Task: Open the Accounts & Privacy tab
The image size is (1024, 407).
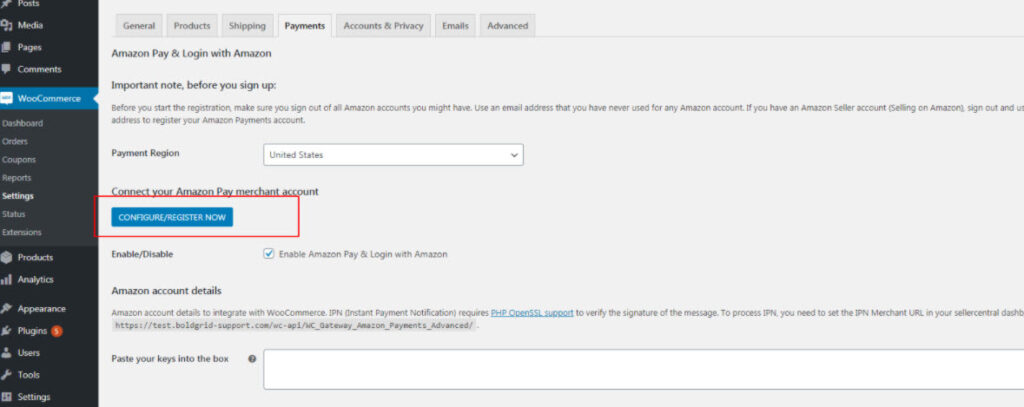Action: (x=383, y=25)
